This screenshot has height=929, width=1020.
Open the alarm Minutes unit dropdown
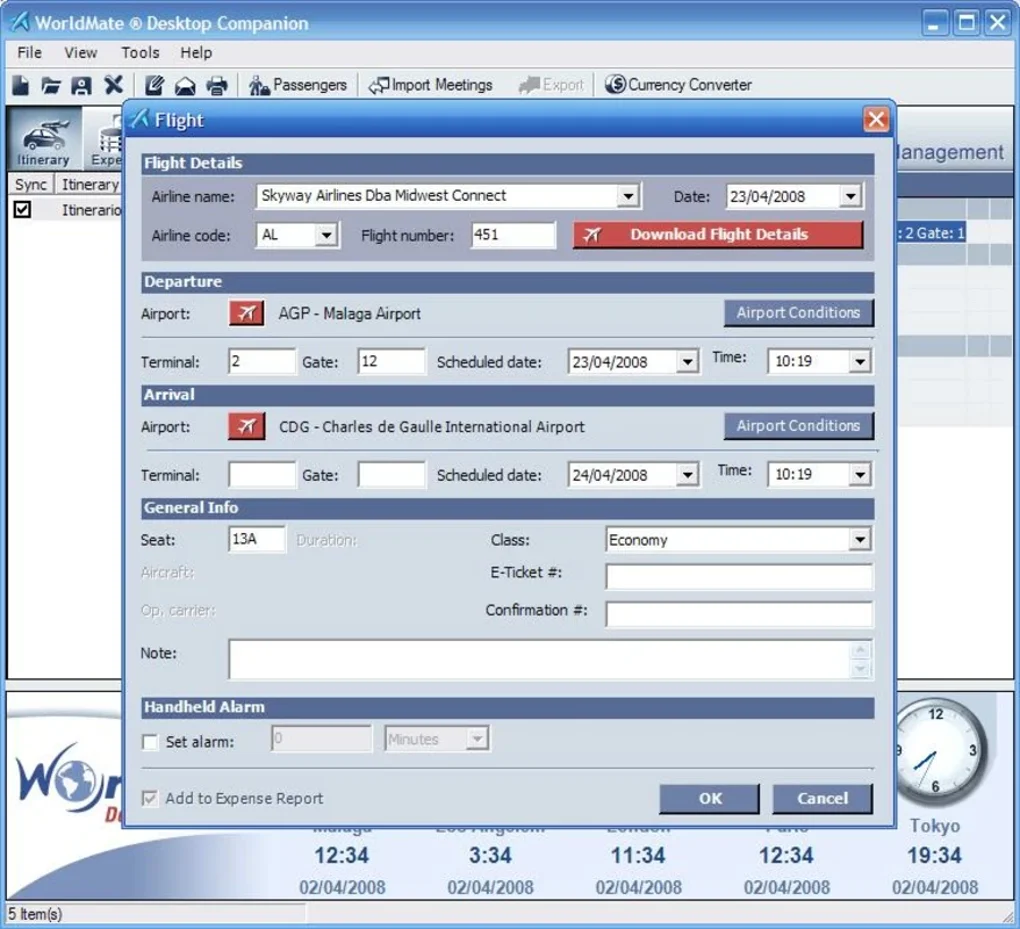(477, 739)
